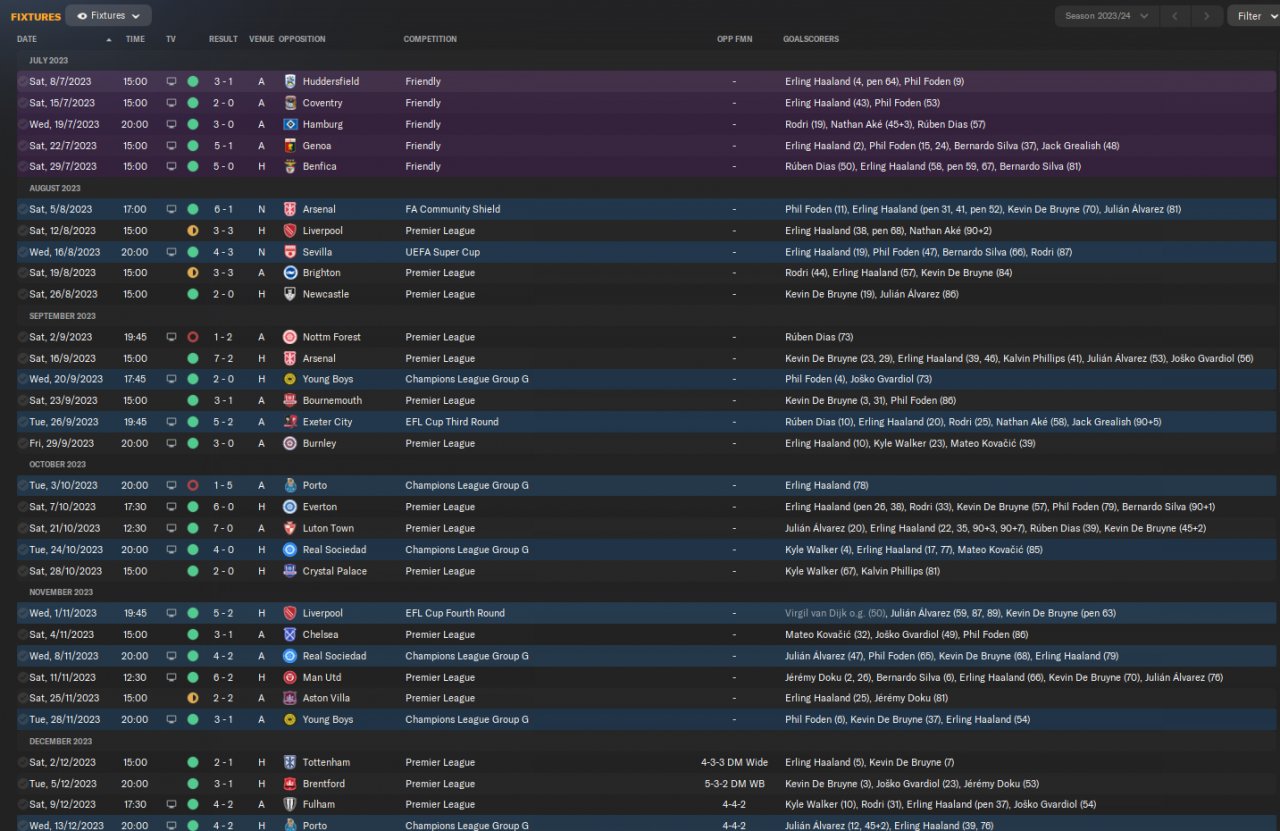Open the FA Community Shield competition link
Screen dimensions: 1280x831
[452, 210]
